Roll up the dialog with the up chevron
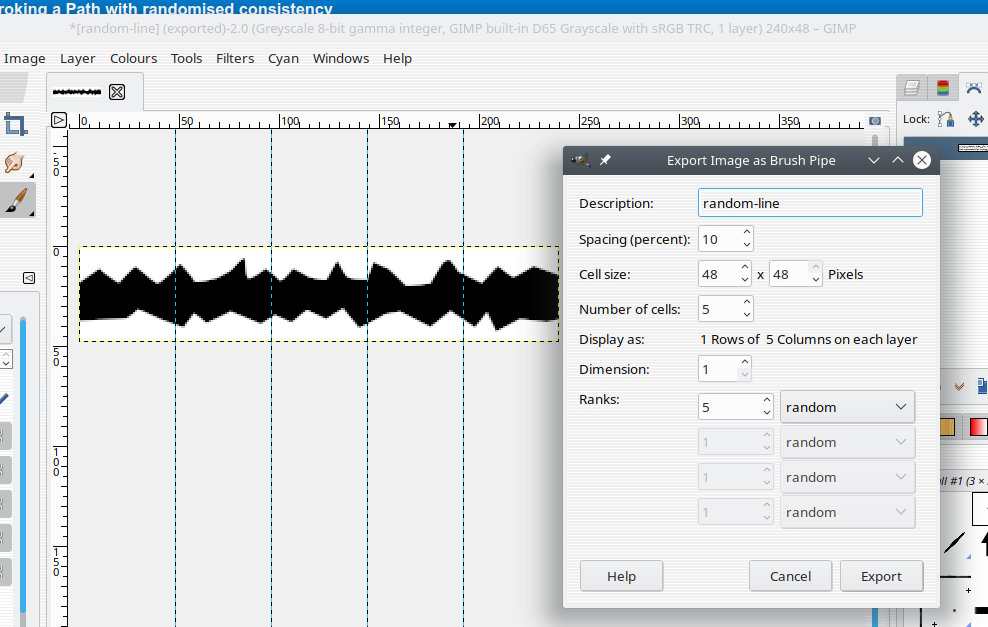 [898, 160]
